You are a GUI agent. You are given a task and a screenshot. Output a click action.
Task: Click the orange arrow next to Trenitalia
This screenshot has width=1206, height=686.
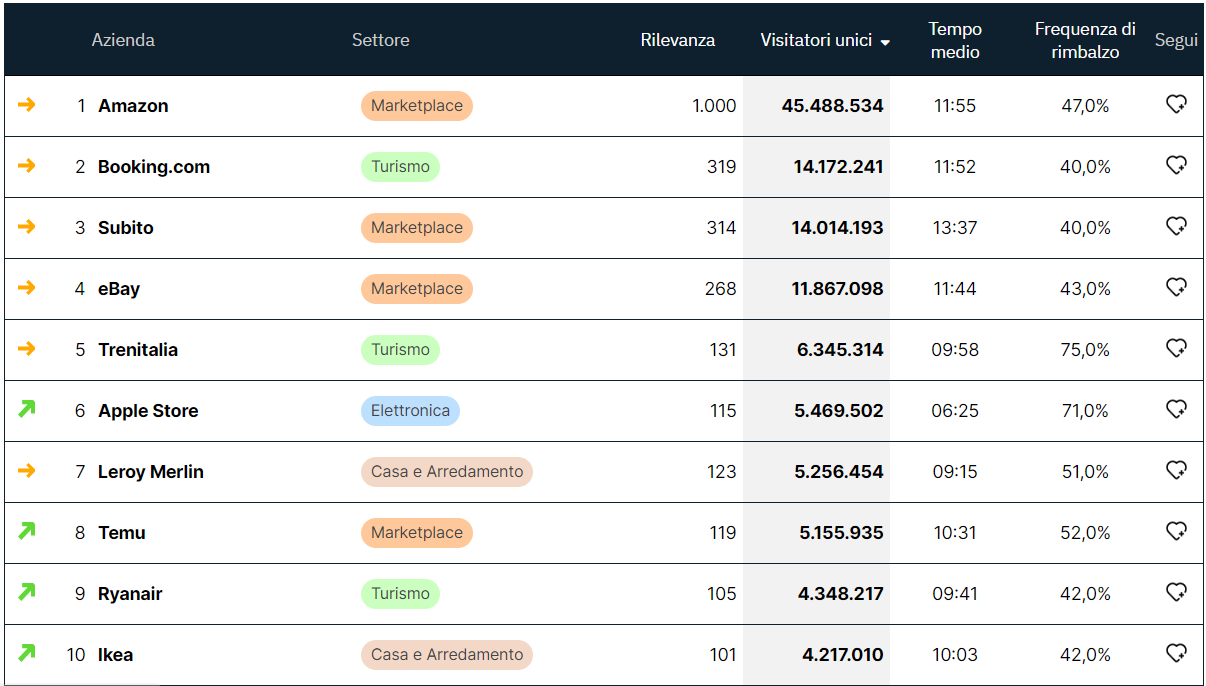[27, 348]
